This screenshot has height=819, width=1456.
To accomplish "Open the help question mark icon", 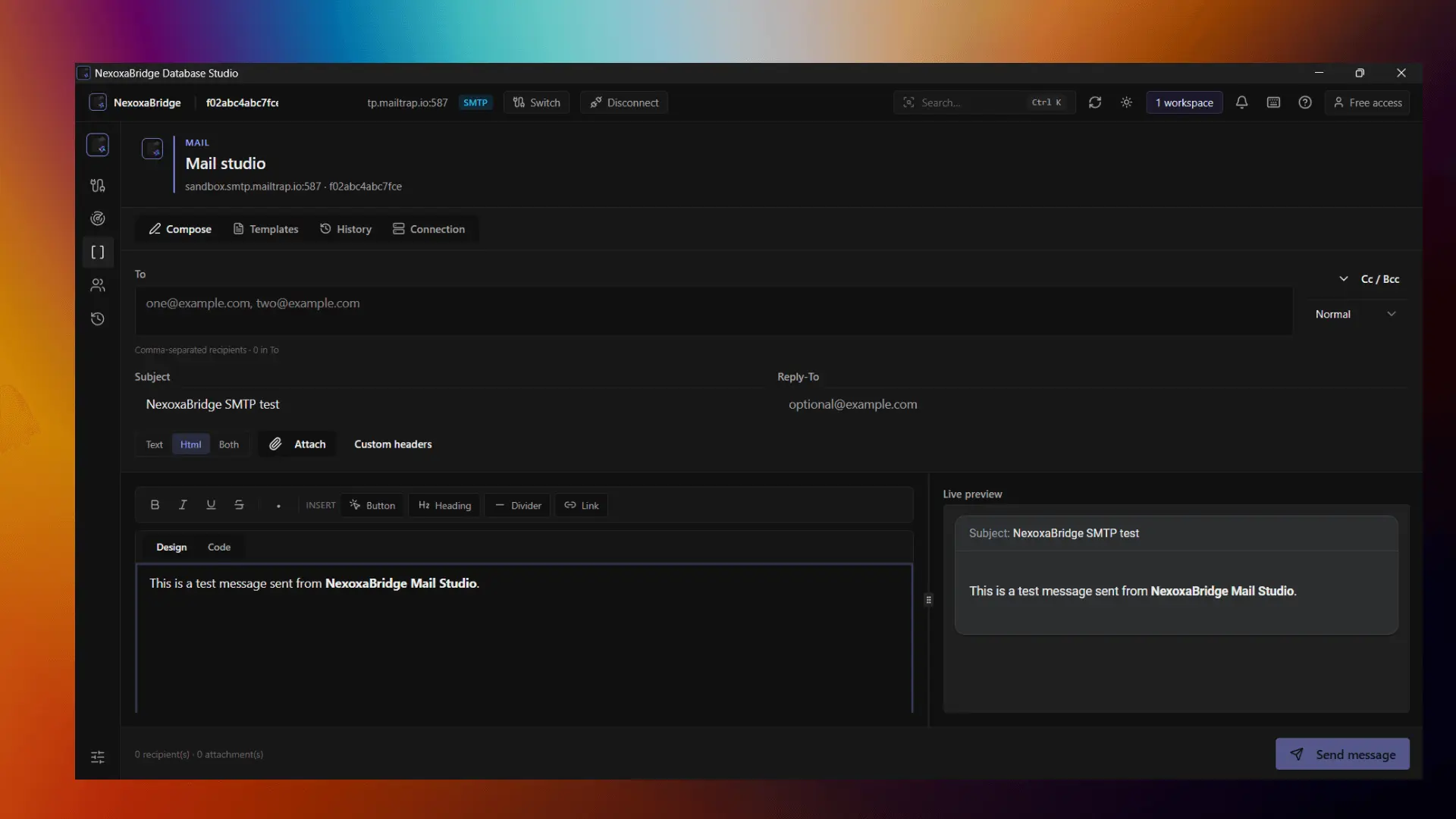I will pyautogui.click(x=1305, y=102).
